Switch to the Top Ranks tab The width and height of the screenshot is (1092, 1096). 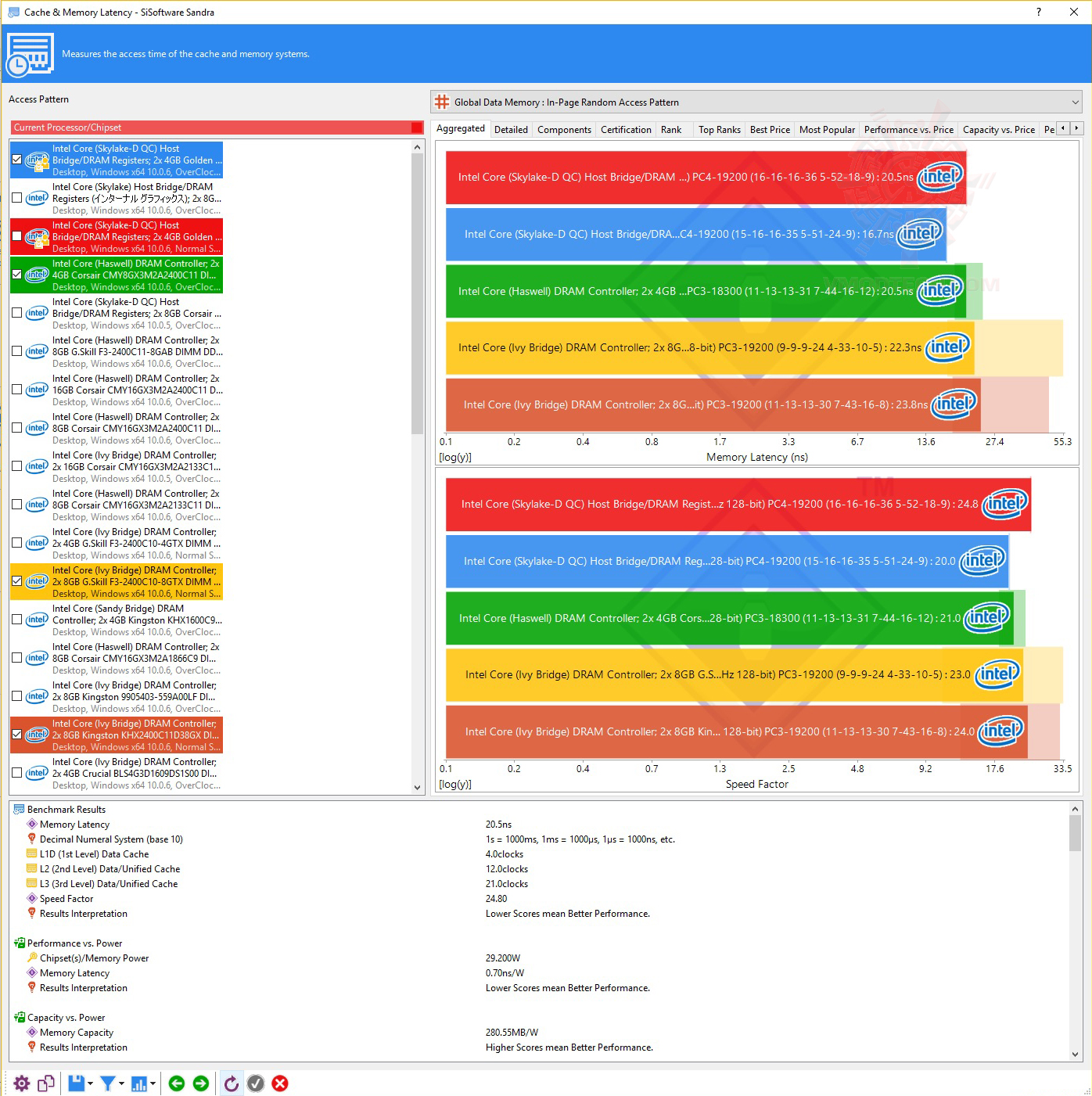click(720, 130)
